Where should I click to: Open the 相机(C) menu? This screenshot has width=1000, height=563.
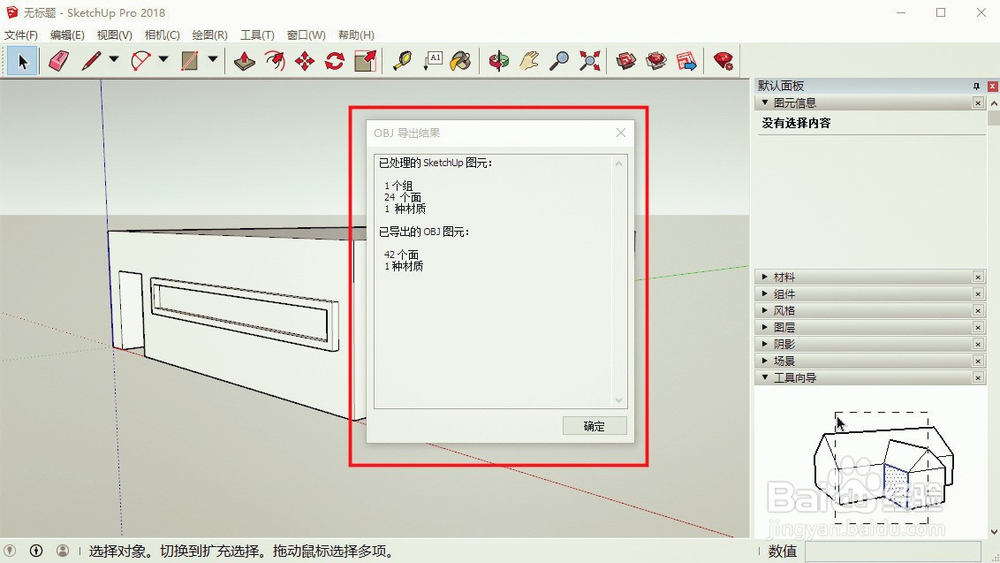(x=162, y=35)
